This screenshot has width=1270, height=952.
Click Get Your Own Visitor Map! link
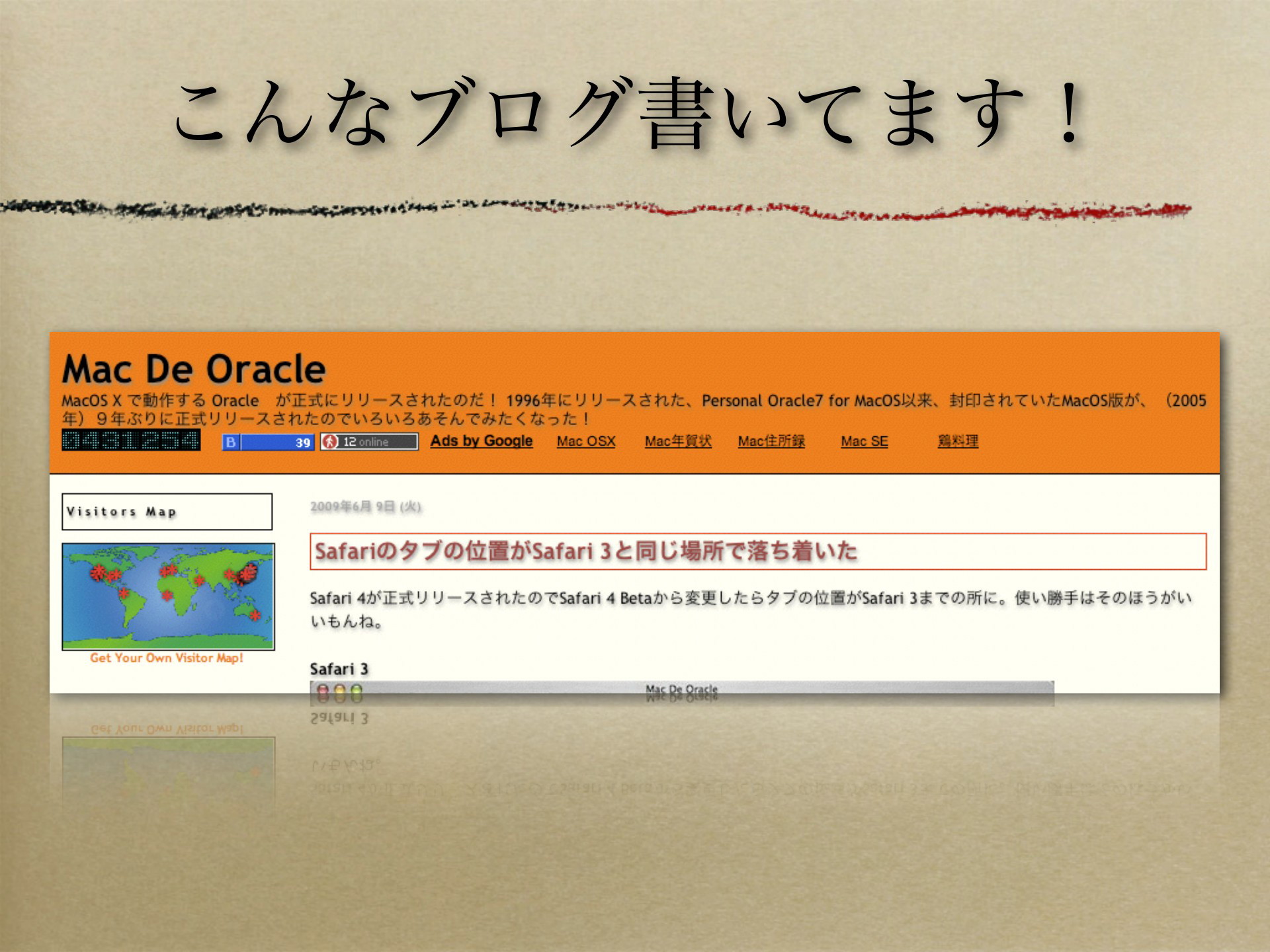point(167,658)
